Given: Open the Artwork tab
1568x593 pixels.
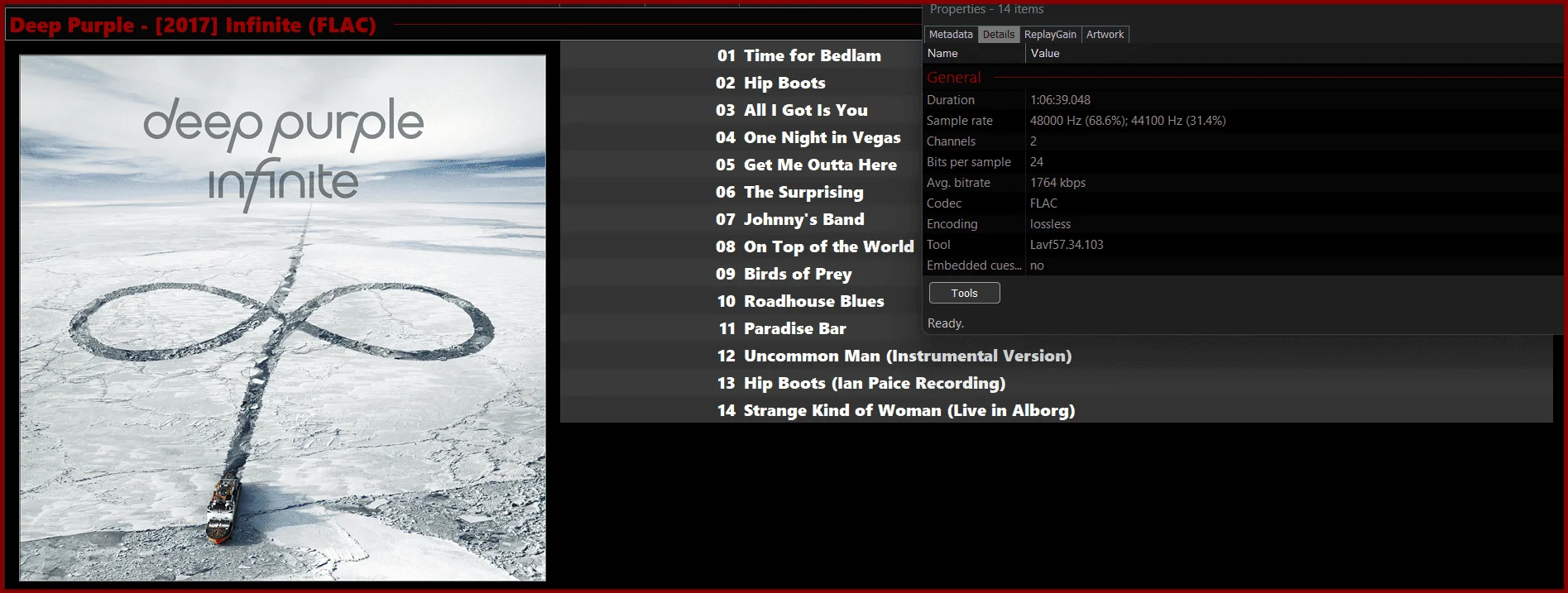Looking at the screenshot, I should tap(1105, 34).
